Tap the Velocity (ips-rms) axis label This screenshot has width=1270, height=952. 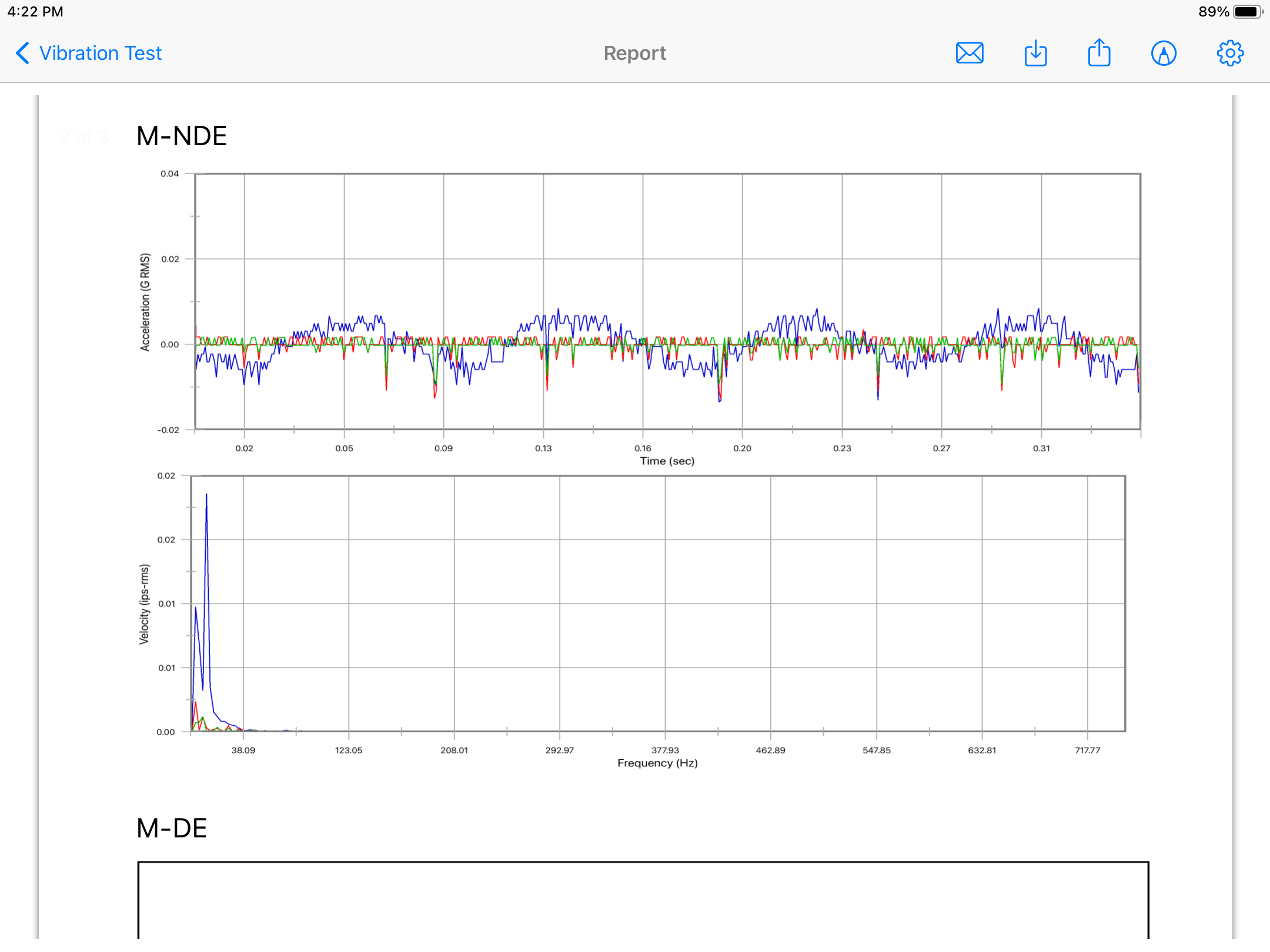click(144, 604)
